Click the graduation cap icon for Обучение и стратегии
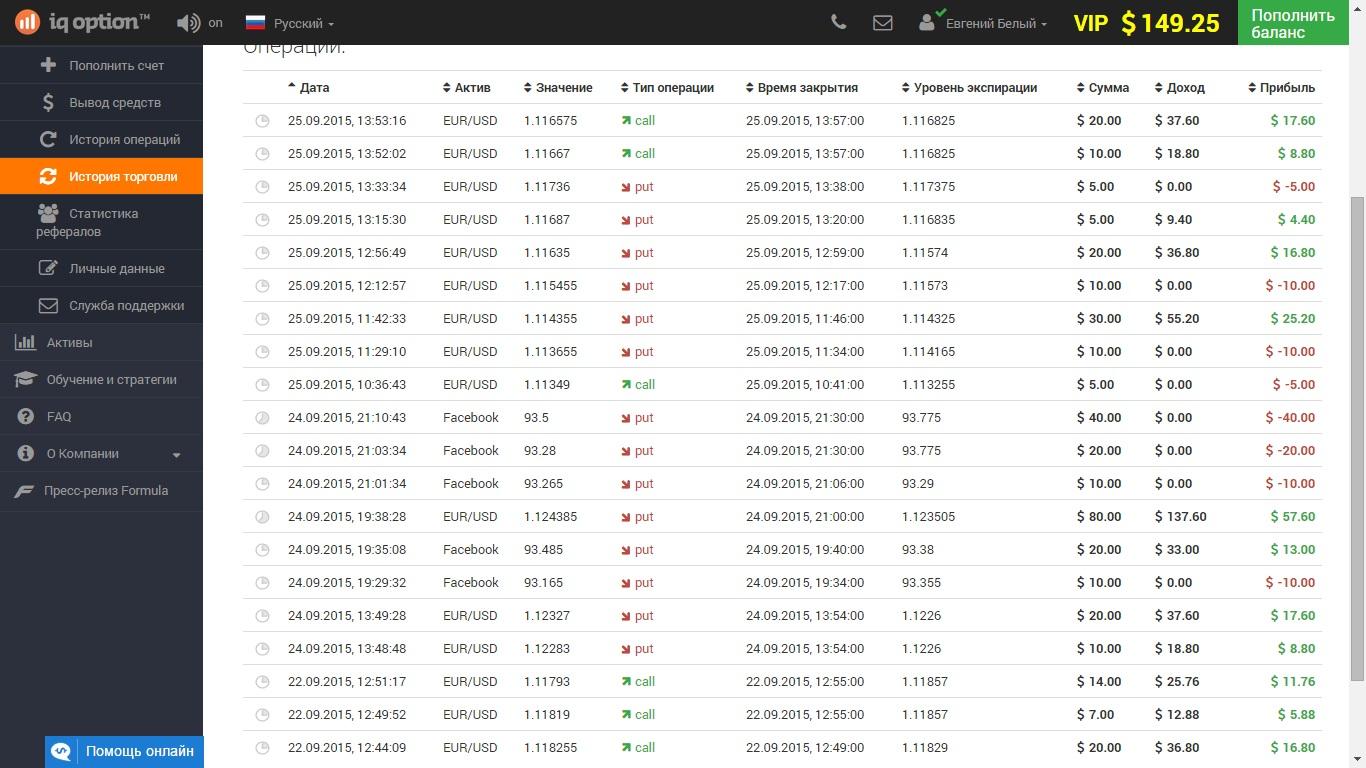Image resolution: width=1366 pixels, height=768 pixels. tap(26, 380)
